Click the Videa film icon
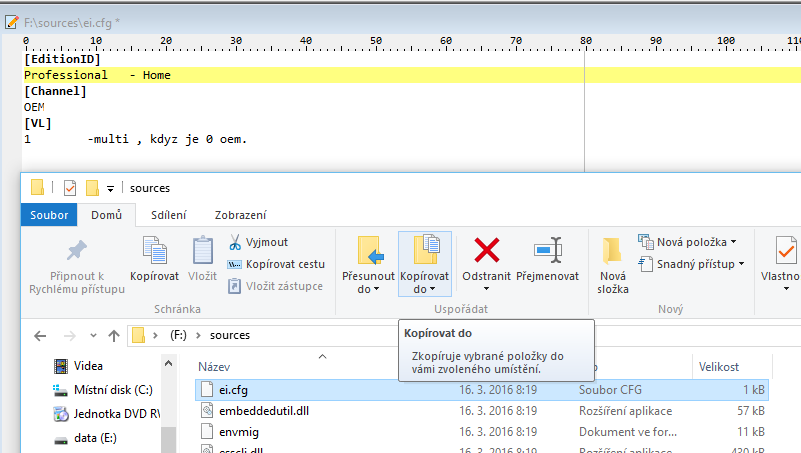This screenshot has height=453, width=801. [61, 366]
